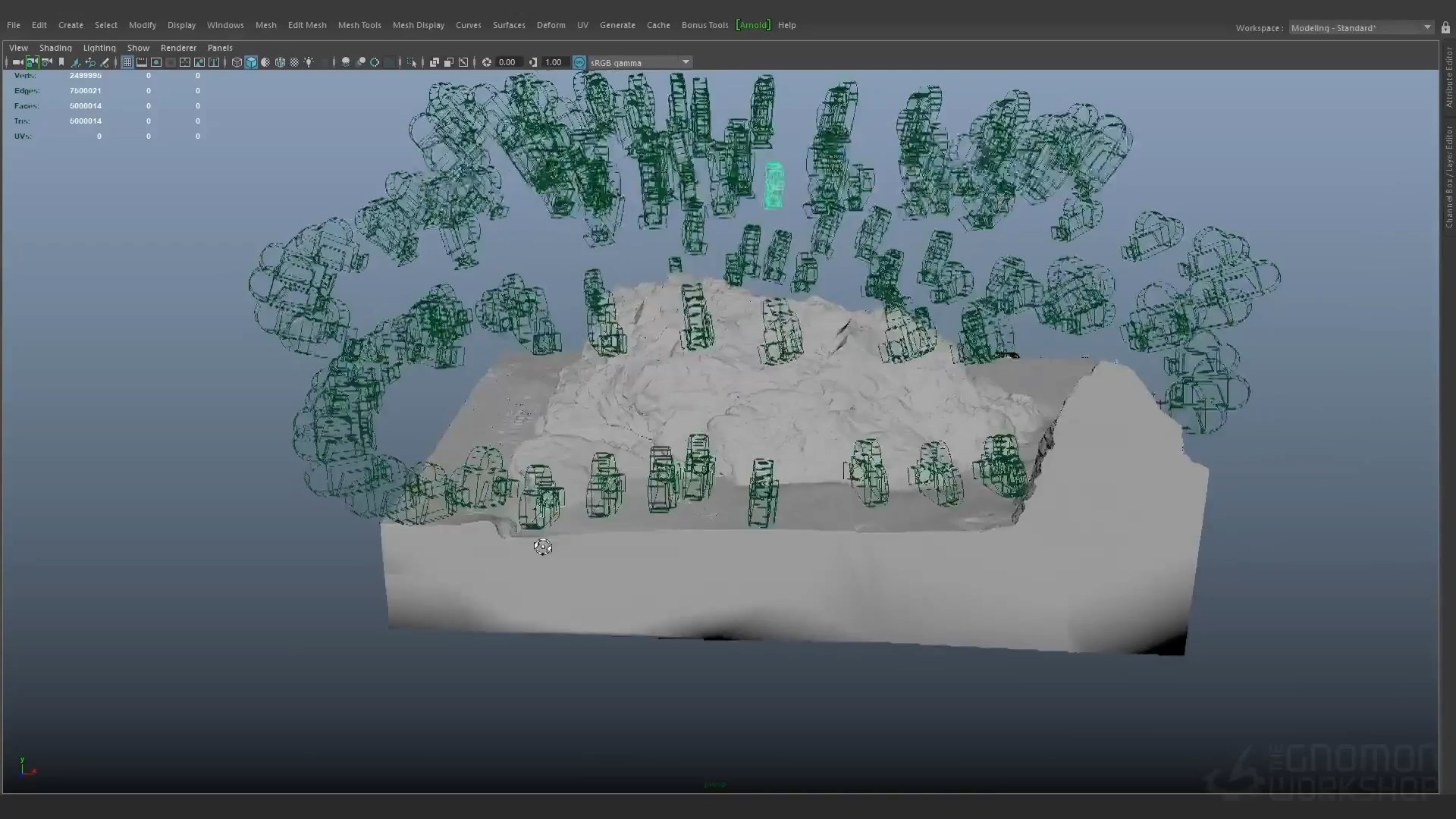Image resolution: width=1456 pixels, height=819 pixels.
Task: Toggle the grid display icon
Action: (127, 62)
